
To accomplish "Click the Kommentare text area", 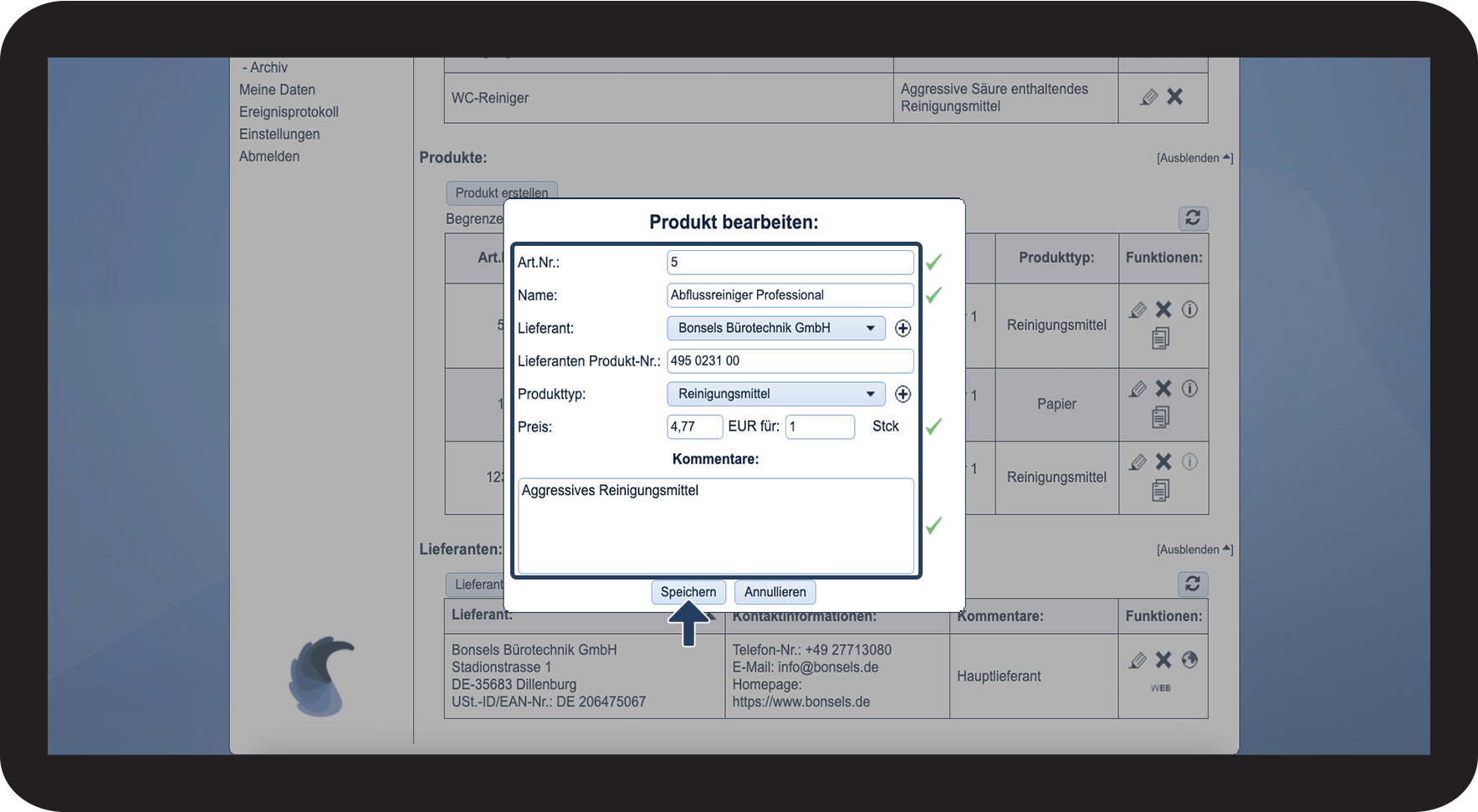I will tap(715, 526).
